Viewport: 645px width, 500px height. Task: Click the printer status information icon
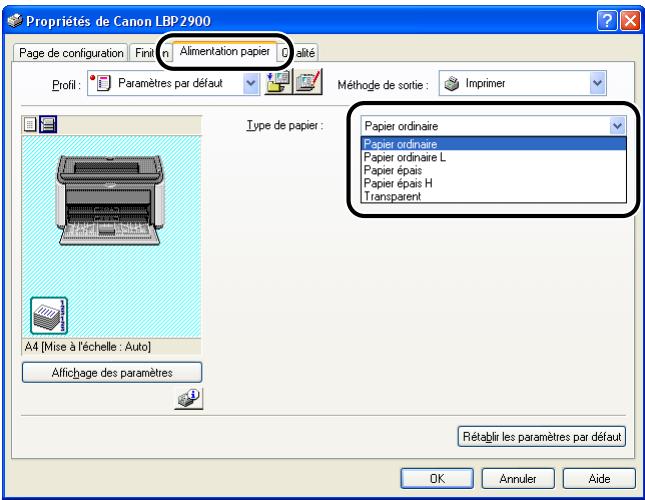[189, 398]
